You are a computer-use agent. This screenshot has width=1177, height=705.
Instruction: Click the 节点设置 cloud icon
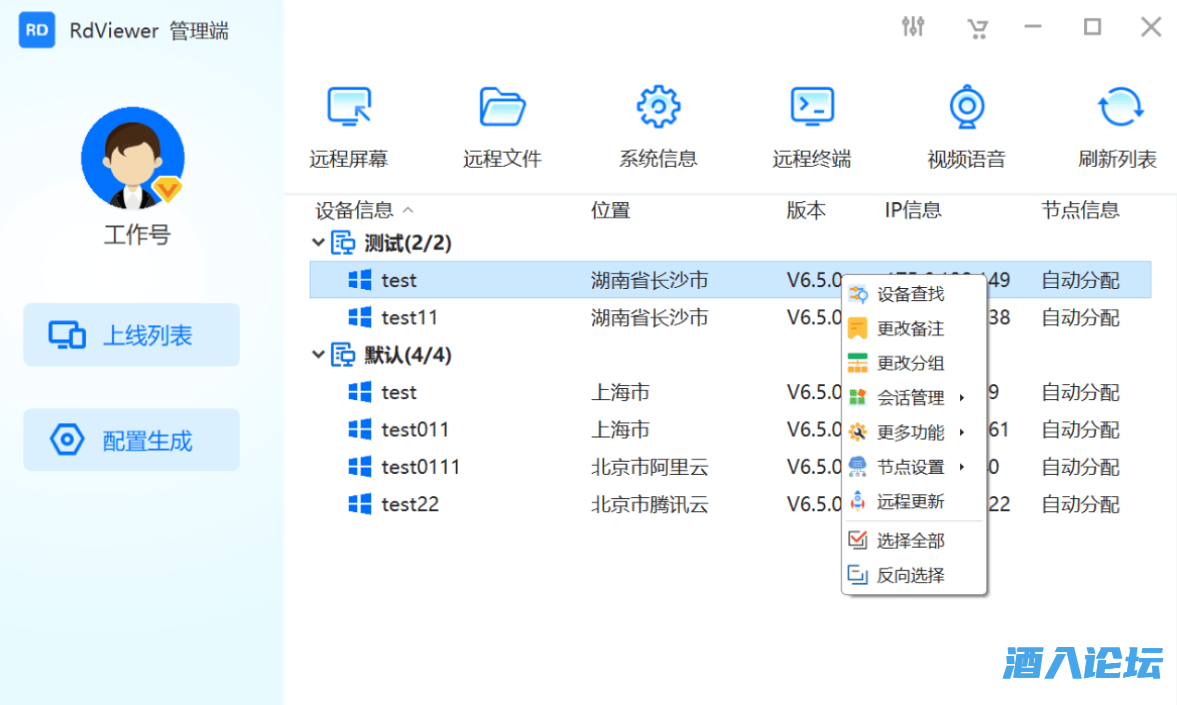point(857,467)
